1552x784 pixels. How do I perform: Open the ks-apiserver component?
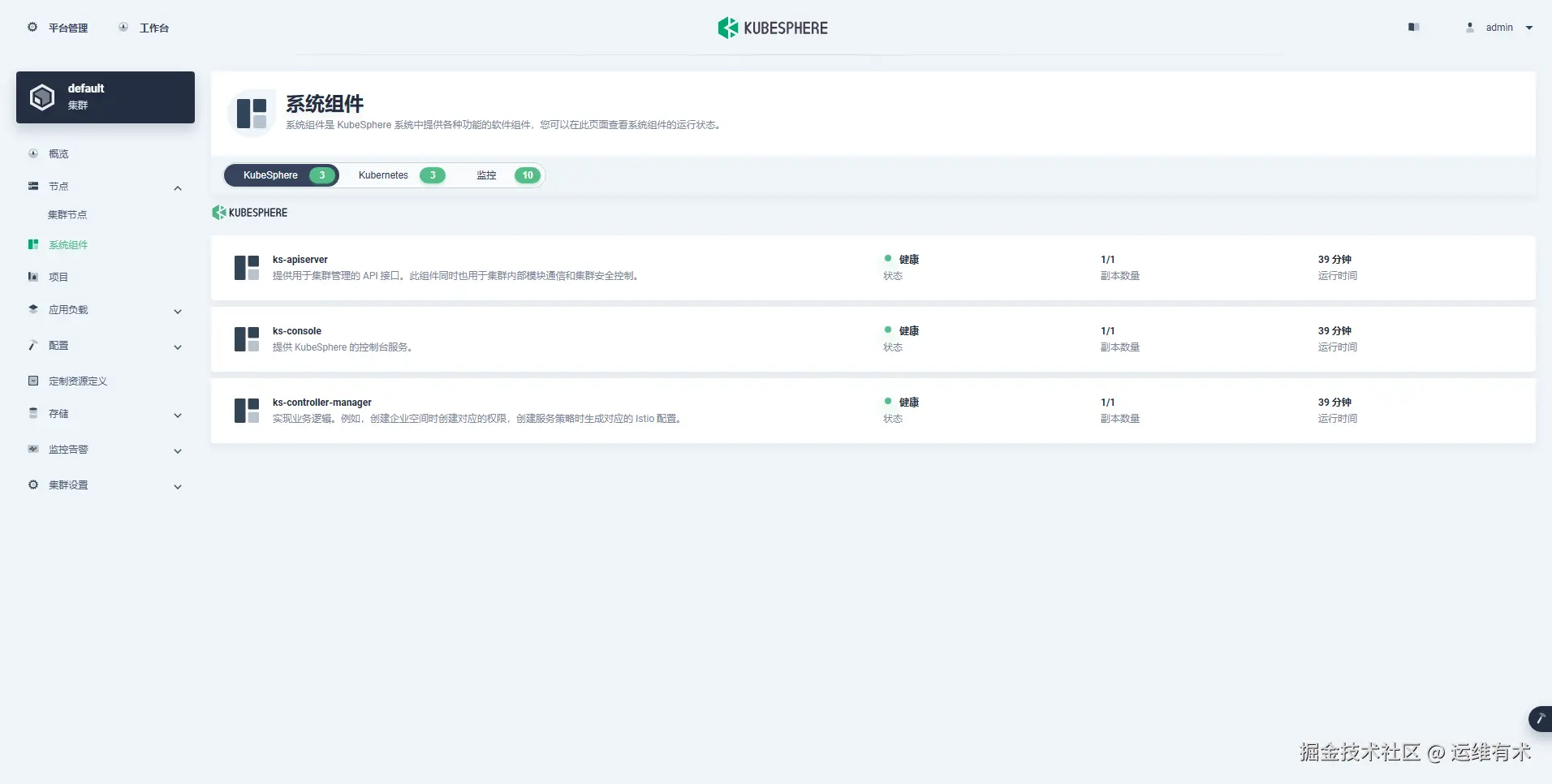(x=300, y=260)
